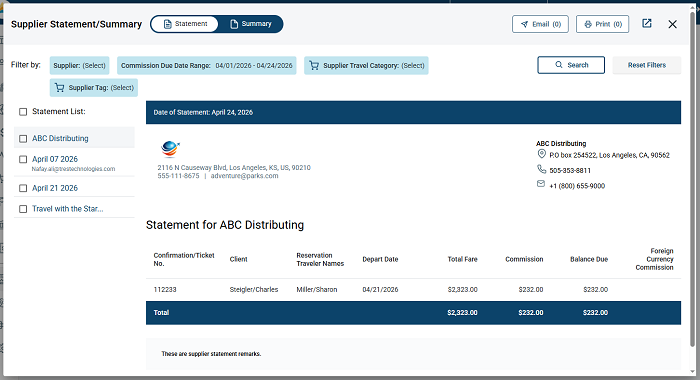Open statement in new window icon
The width and height of the screenshot is (700, 380).
point(647,24)
